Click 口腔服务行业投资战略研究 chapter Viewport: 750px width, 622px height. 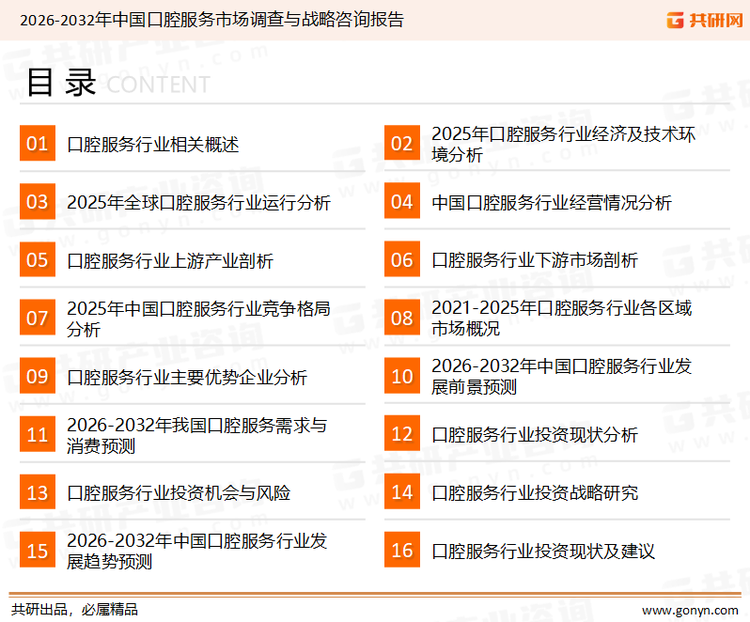[534, 493]
